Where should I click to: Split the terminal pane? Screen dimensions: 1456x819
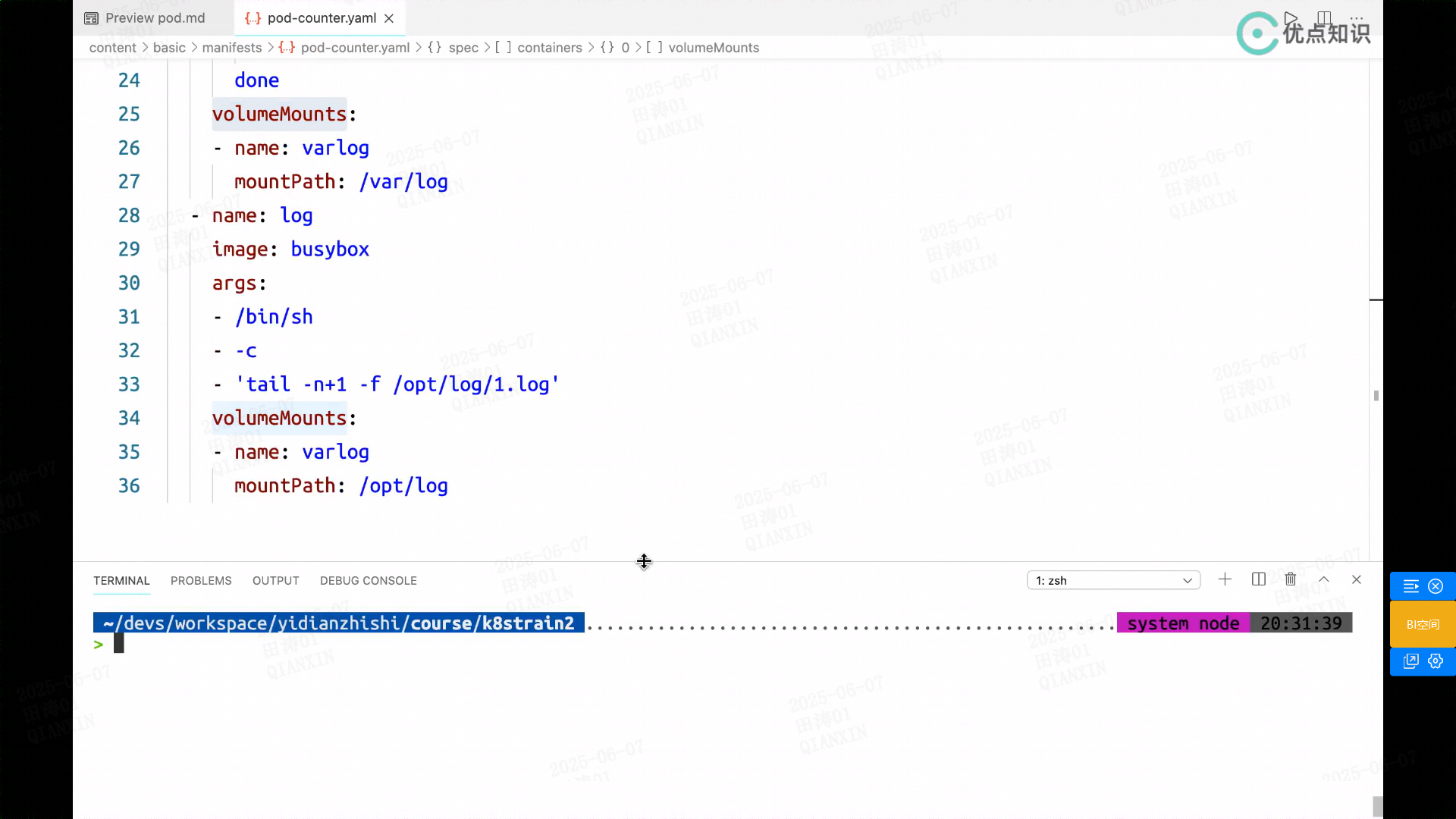(1258, 579)
